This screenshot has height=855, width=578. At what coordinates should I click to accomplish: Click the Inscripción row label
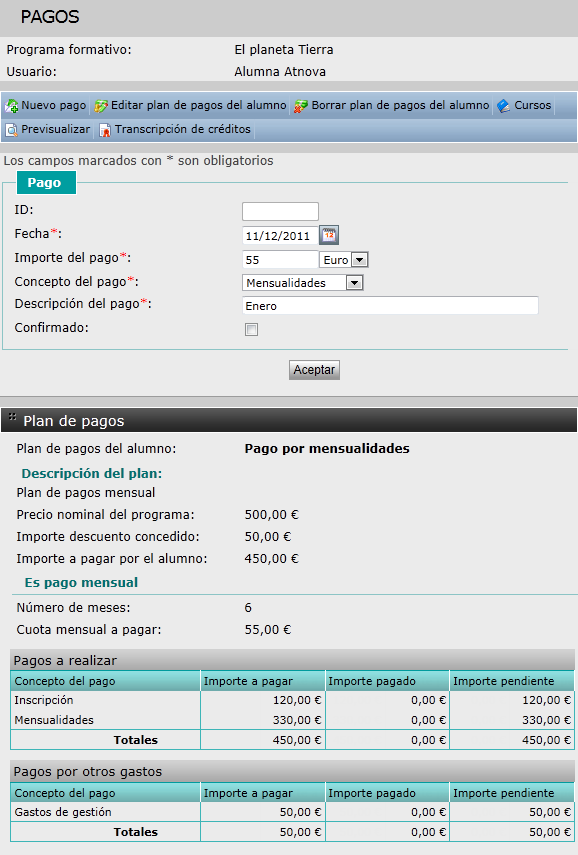pyautogui.click(x=44, y=700)
